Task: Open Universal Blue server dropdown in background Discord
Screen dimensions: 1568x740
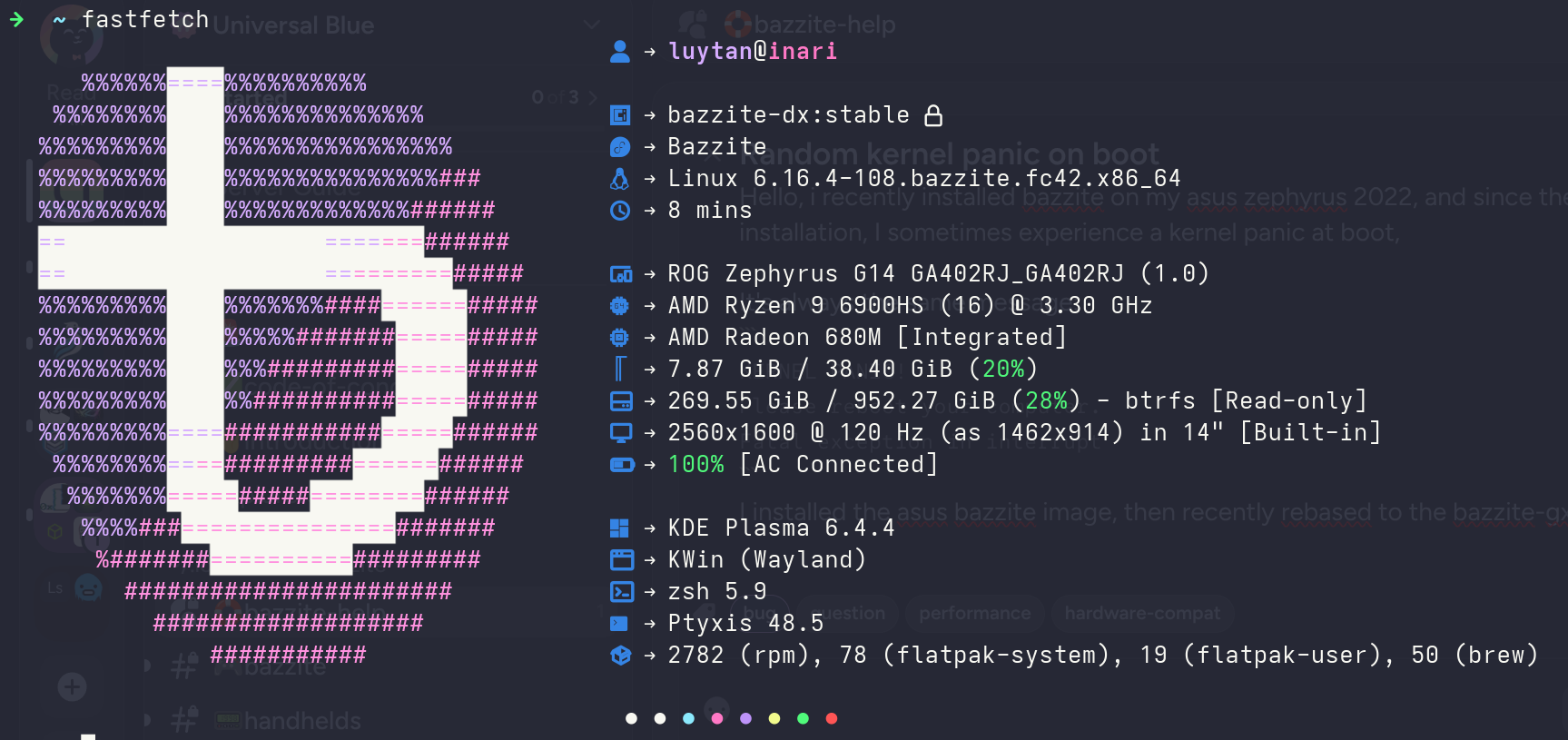Action: tap(592, 25)
